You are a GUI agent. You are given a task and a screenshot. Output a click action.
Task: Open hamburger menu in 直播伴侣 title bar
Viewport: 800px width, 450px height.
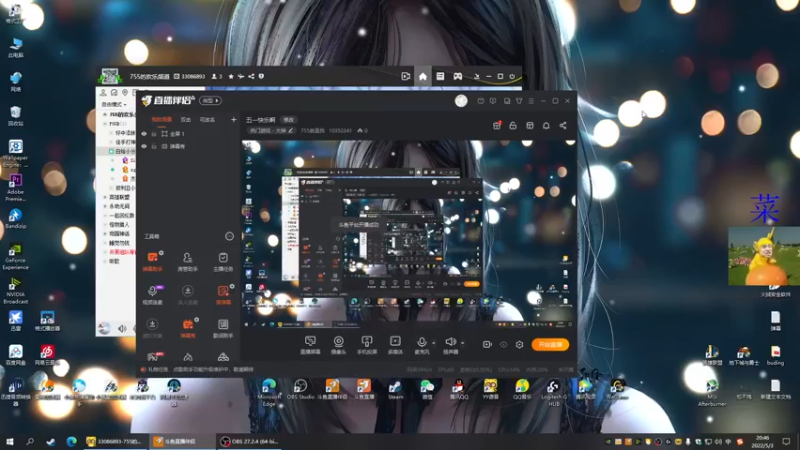(x=531, y=101)
